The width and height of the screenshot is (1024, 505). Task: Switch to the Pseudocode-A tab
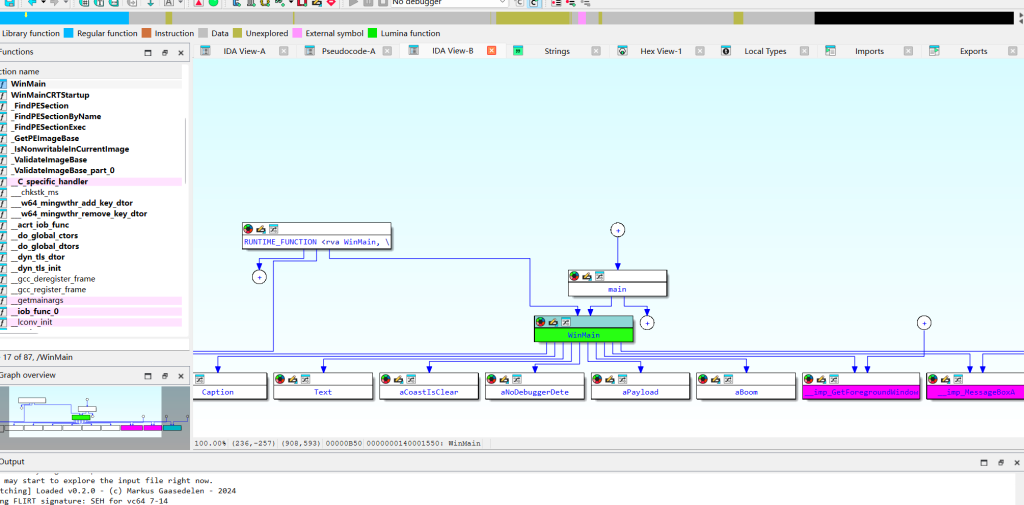[349, 51]
